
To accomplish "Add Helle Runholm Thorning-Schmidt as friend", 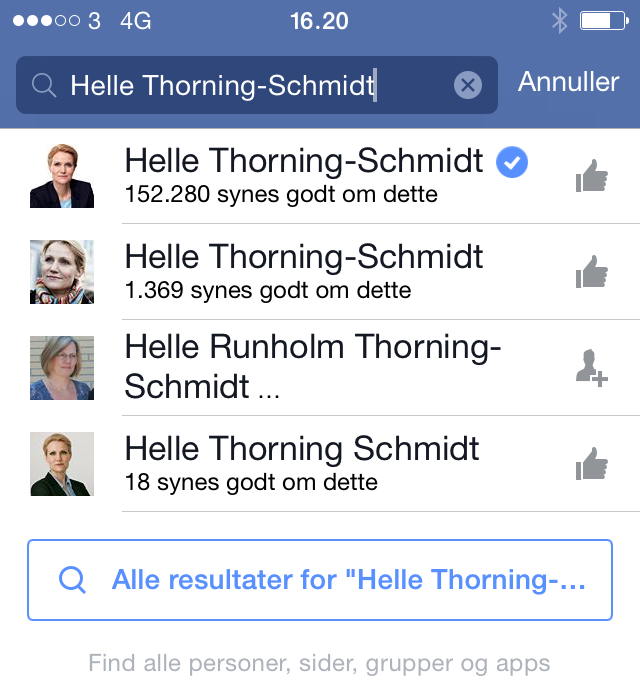I will (x=592, y=368).
